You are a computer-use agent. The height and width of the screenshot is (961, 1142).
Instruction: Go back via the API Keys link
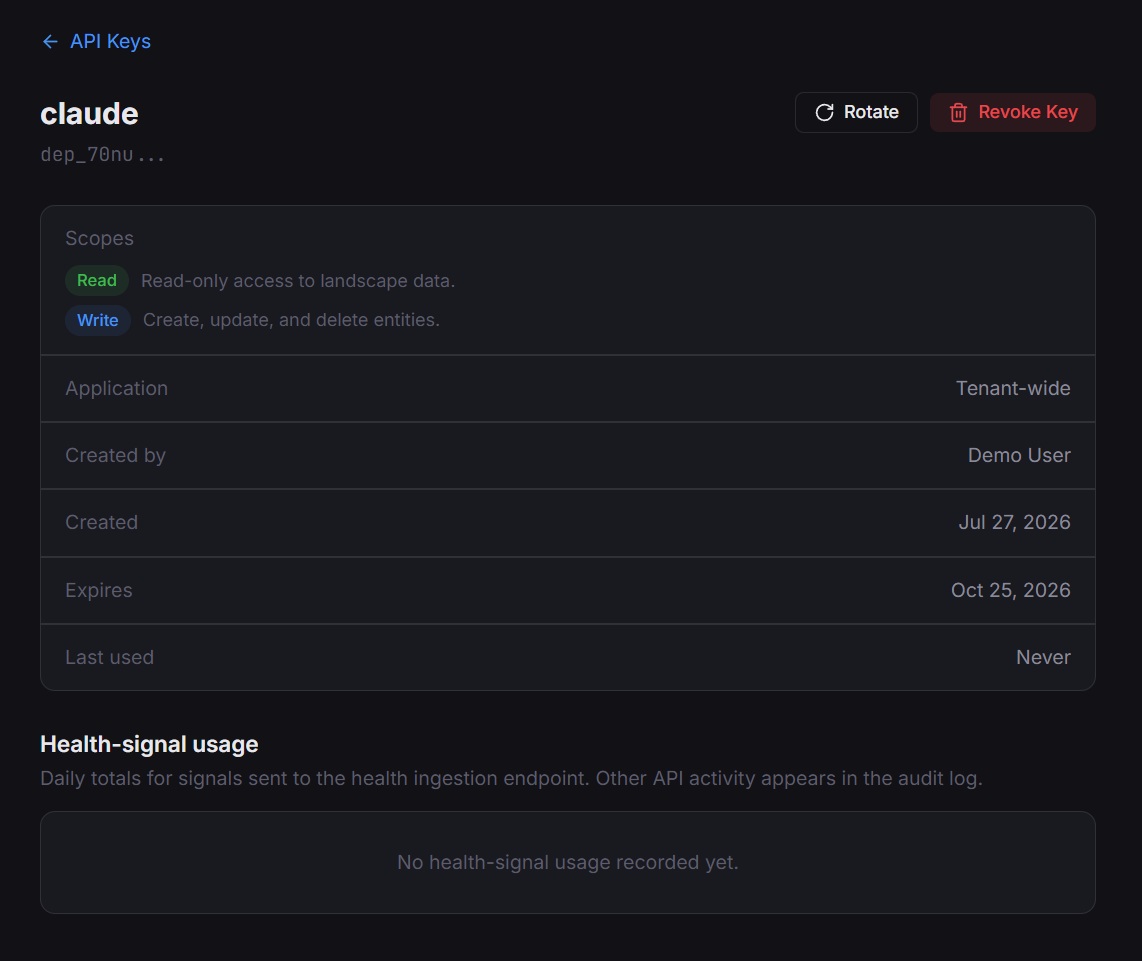click(x=96, y=42)
